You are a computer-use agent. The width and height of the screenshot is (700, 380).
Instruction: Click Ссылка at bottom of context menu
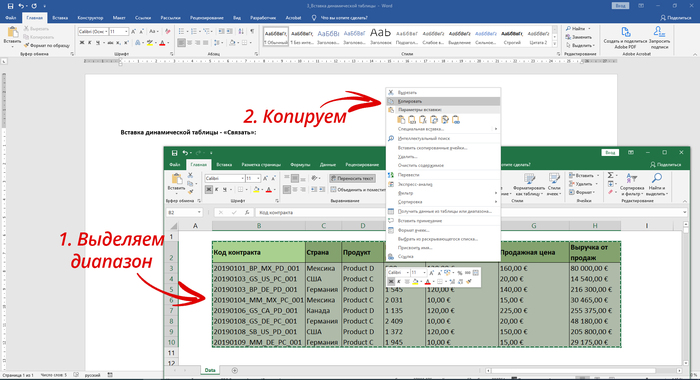click(x=443, y=257)
